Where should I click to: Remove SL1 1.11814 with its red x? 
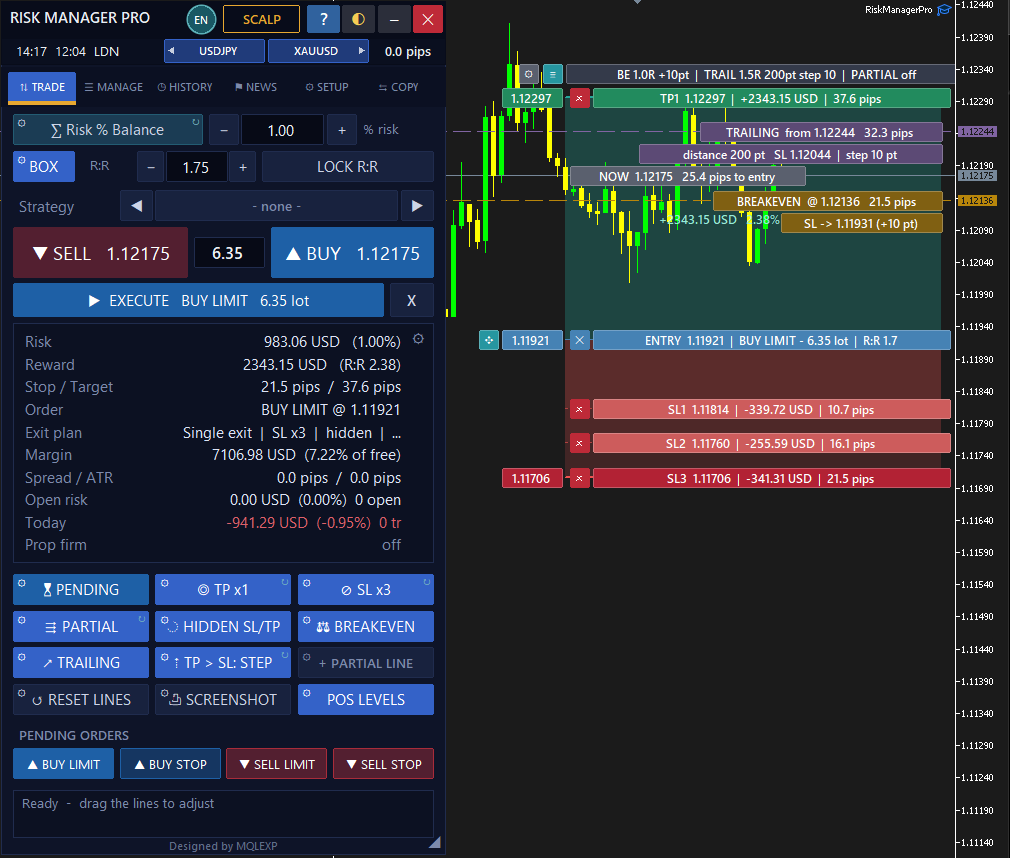point(579,409)
